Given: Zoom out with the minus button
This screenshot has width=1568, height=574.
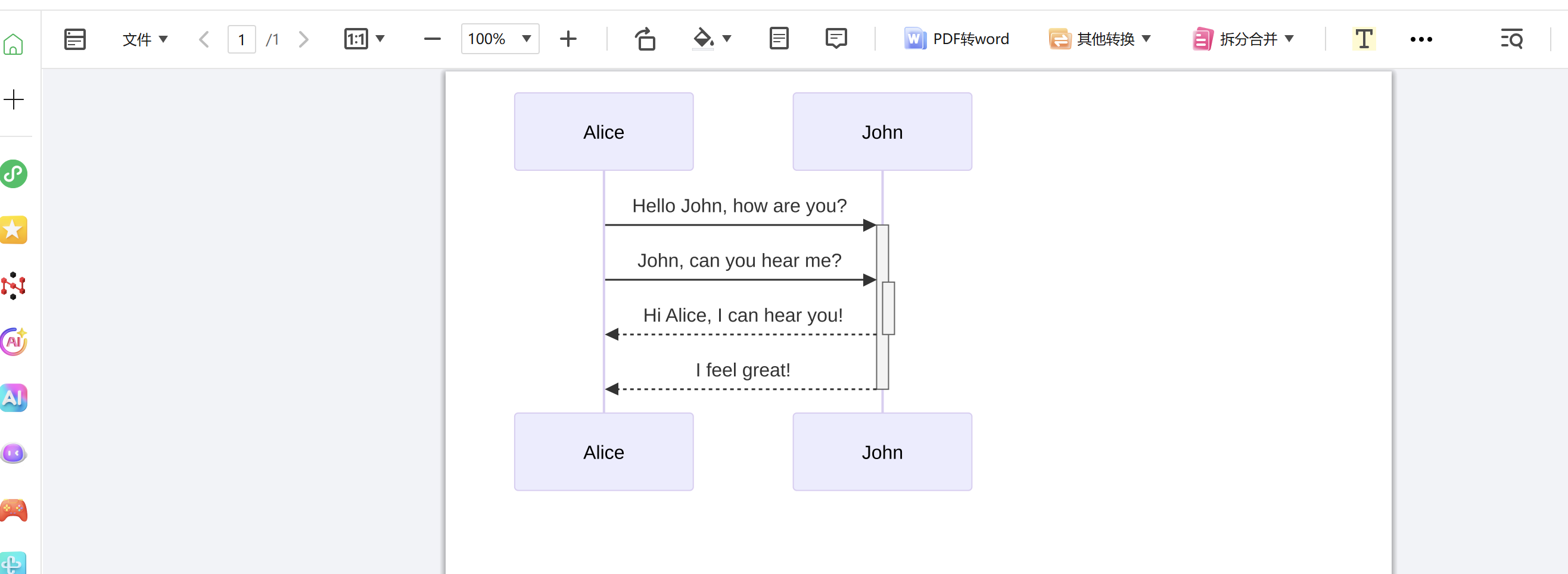Looking at the screenshot, I should pos(432,39).
